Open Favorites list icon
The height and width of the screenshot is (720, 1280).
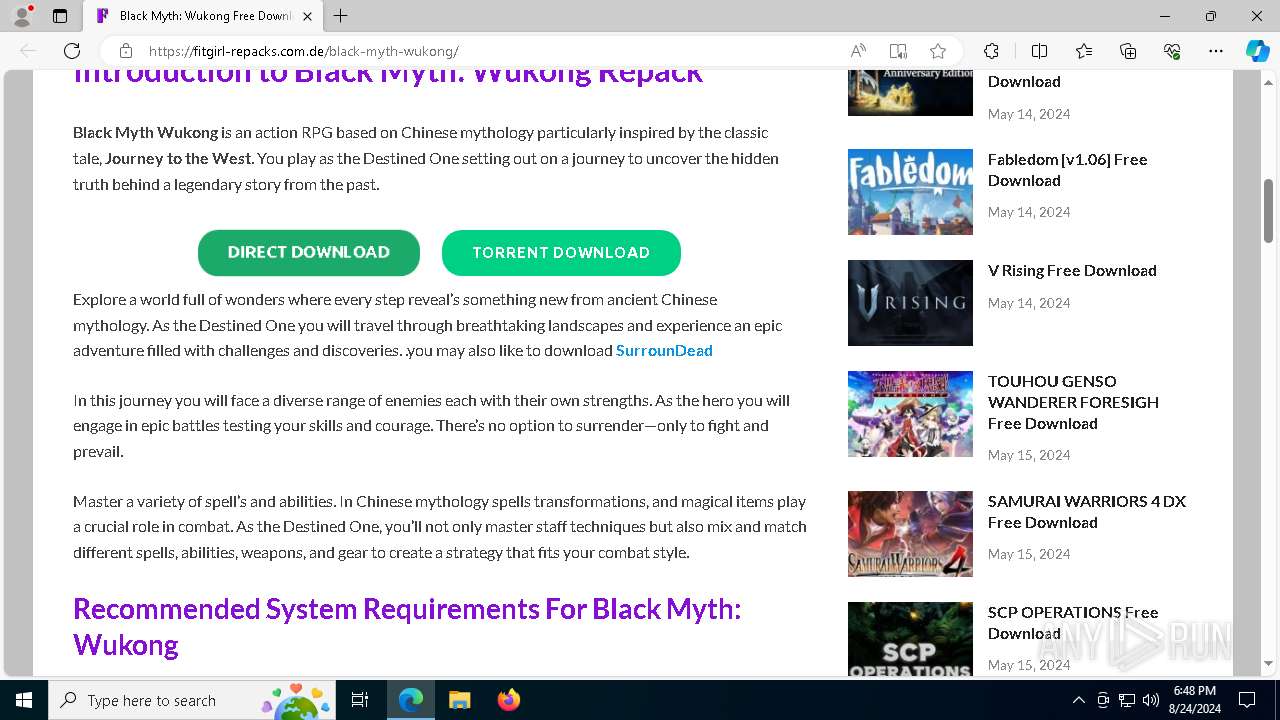pos(1084,51)
